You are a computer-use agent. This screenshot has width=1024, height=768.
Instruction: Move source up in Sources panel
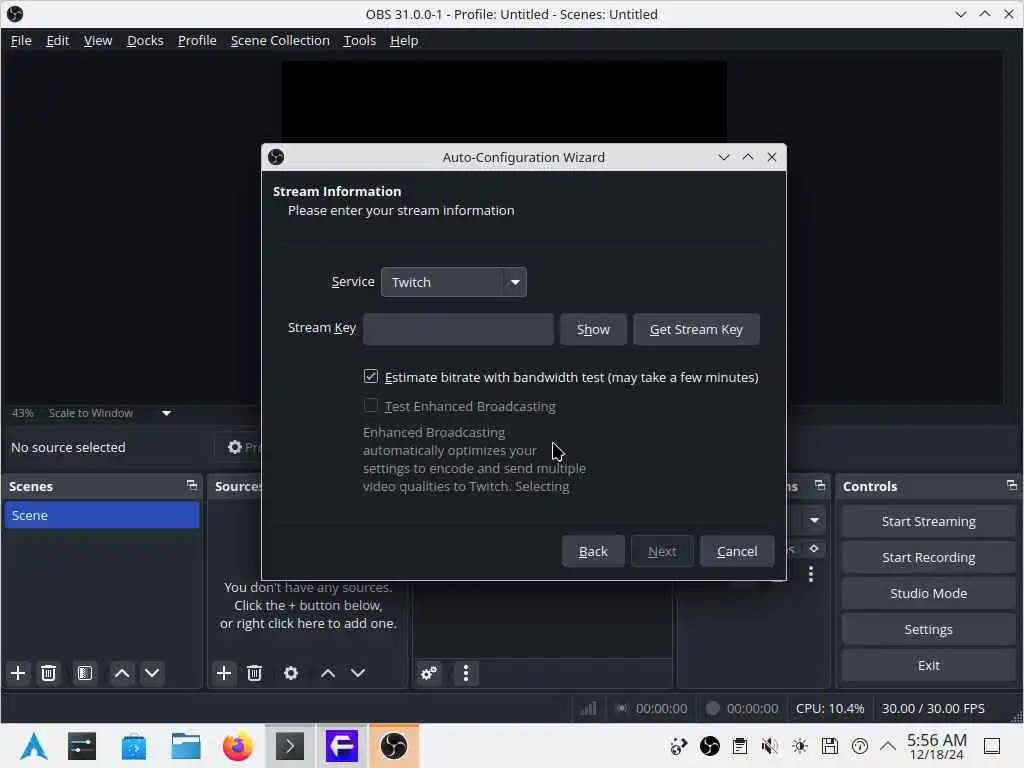click(328, 673)
